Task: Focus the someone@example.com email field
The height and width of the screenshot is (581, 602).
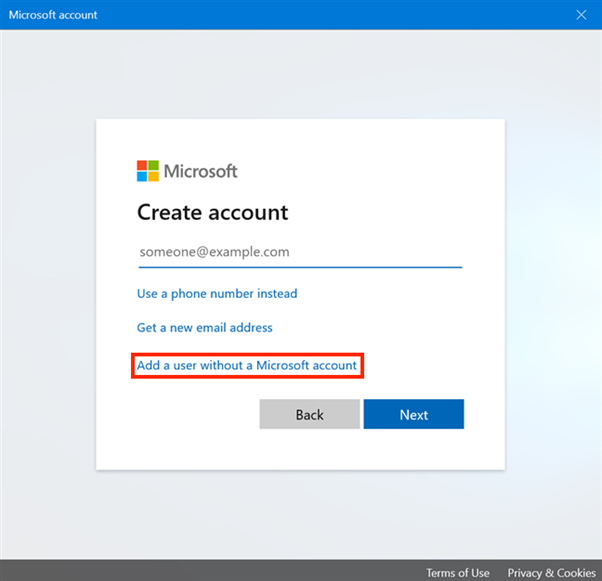Action: (299, 252)
